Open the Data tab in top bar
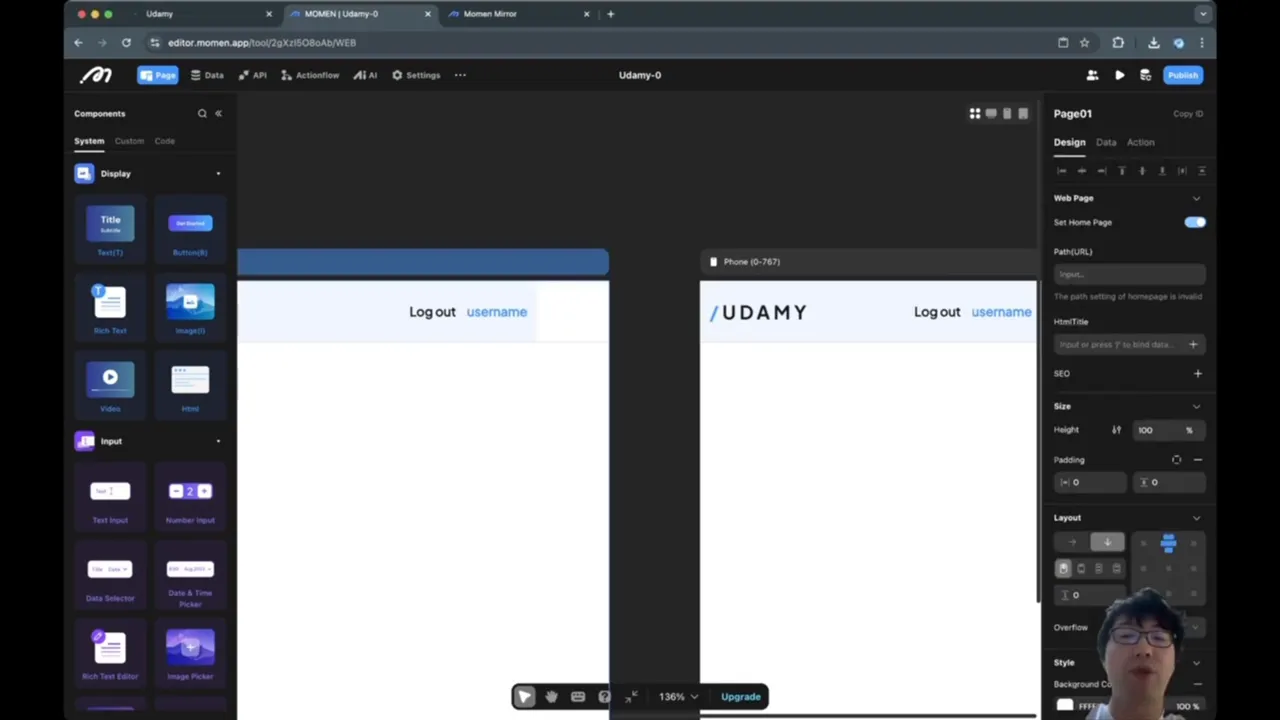Viewport: 1280px width, 720px height. point(207,75)
